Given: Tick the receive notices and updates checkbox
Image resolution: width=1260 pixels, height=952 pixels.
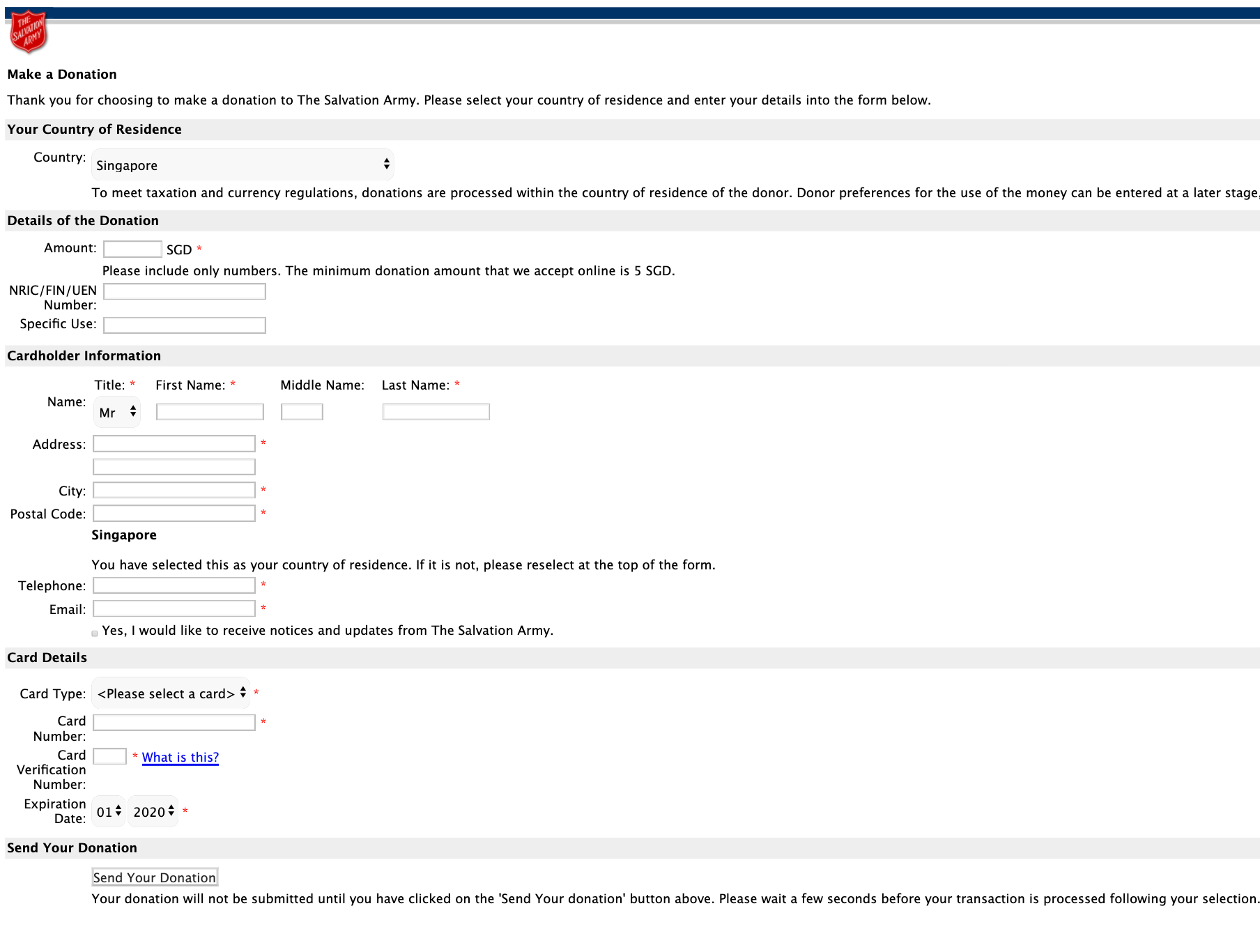Looking at the screenshot, I should 95,634.
